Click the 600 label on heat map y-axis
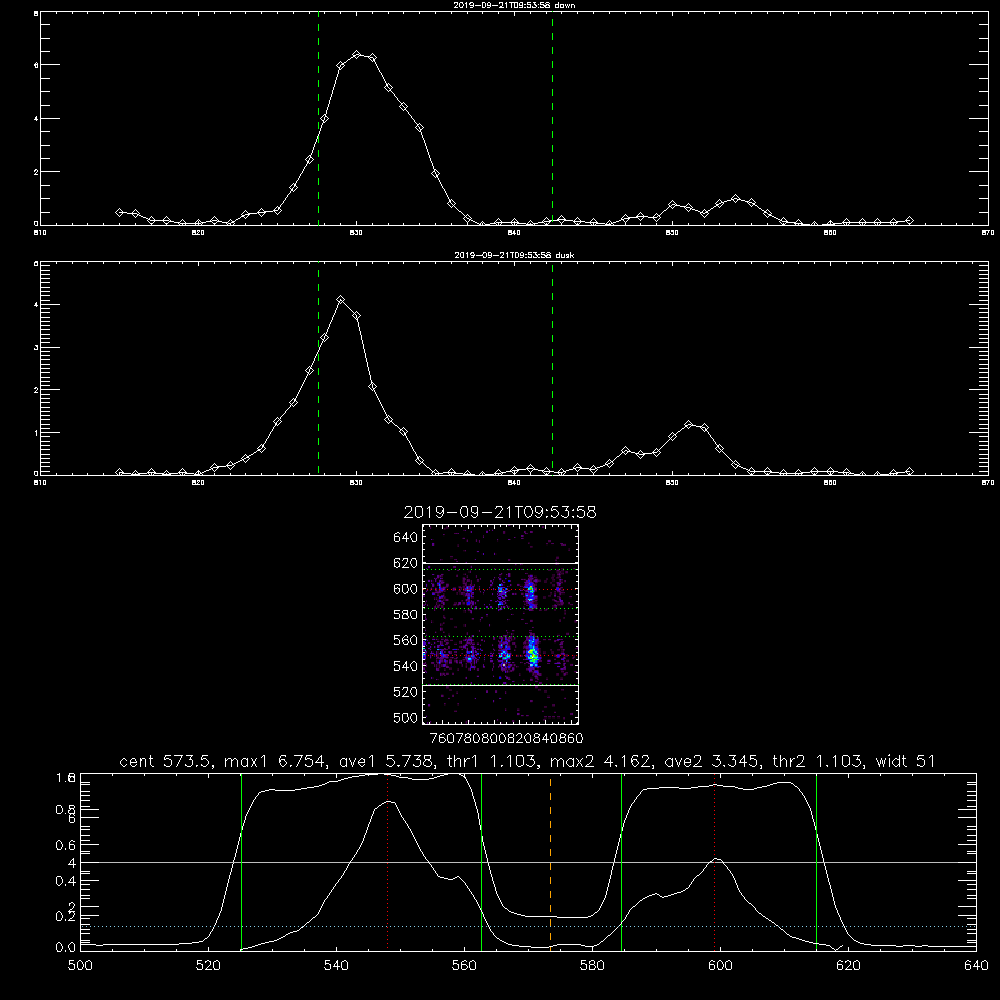This screenshot has height=1000, width=1000. (405, 589)
